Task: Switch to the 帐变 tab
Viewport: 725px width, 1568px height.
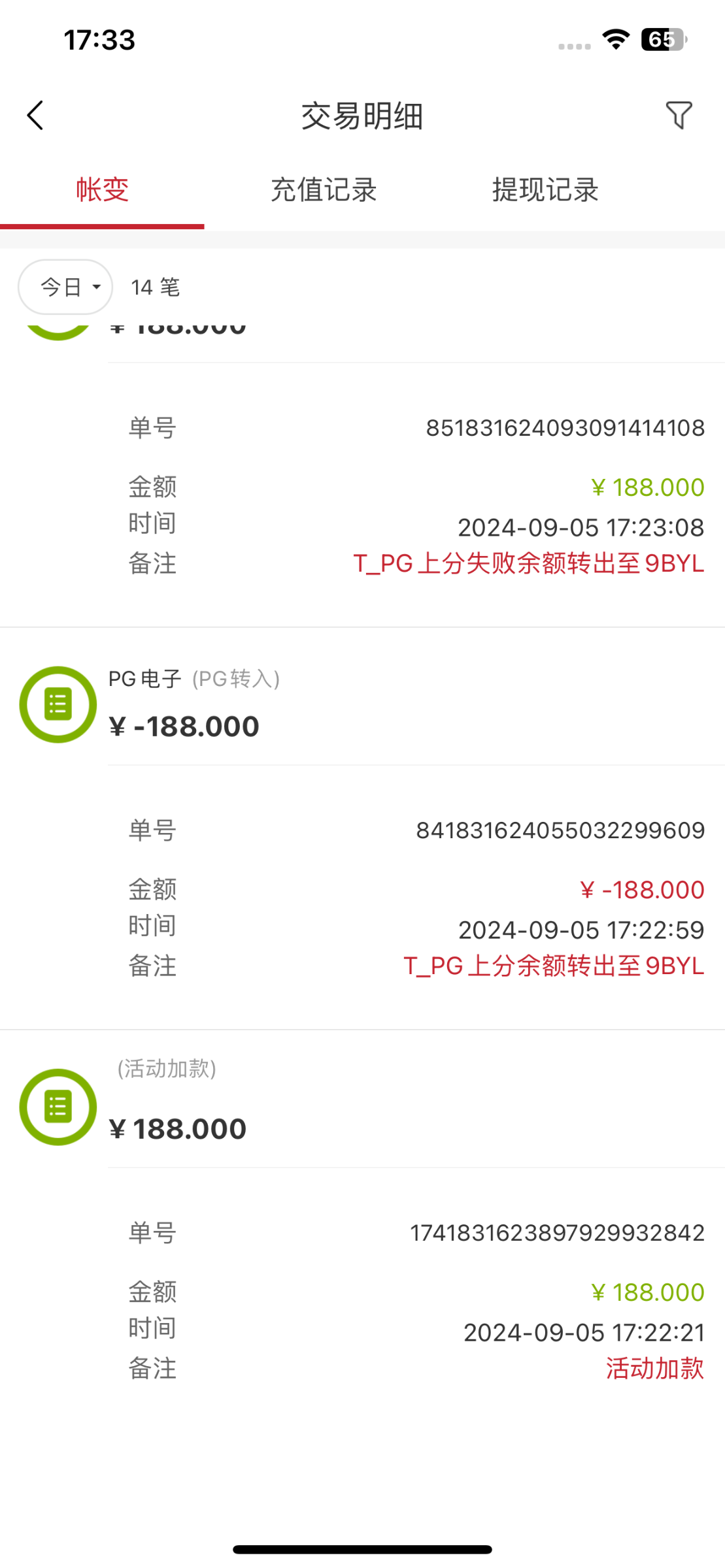Action: coord(102,190)
